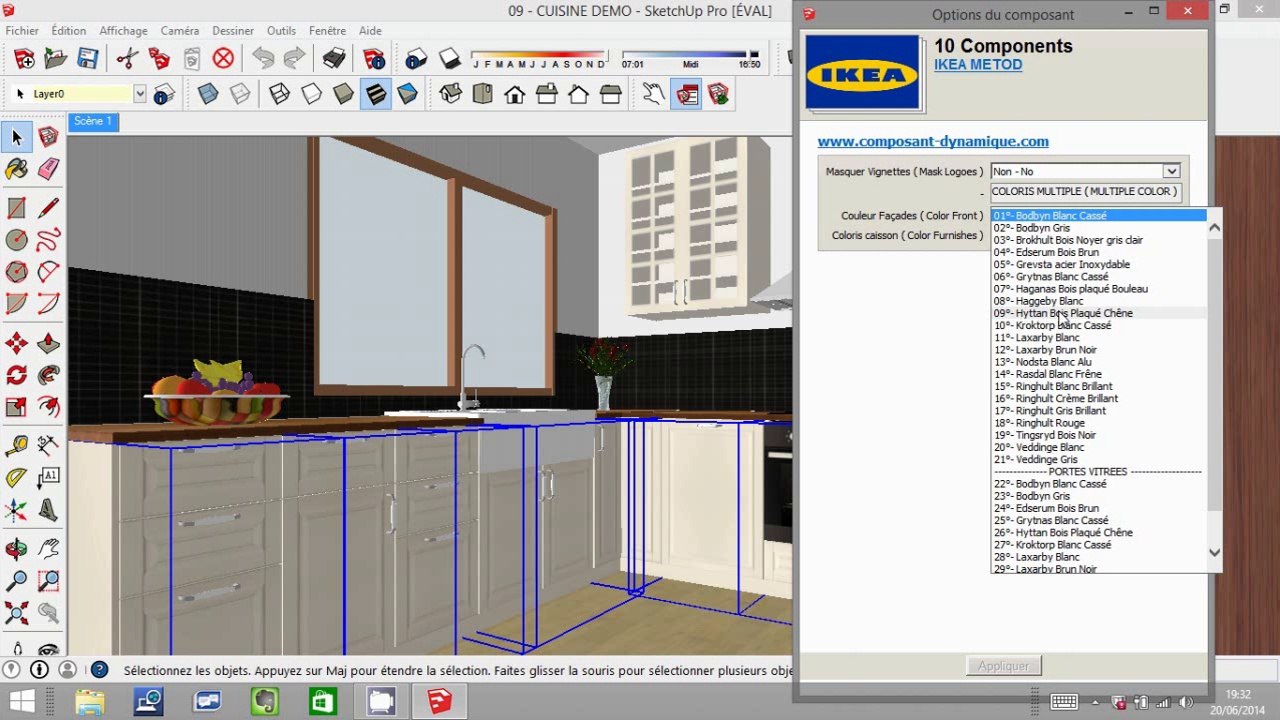
Task: Toggle X-Ray face style
Action: [x=208, y=94]
